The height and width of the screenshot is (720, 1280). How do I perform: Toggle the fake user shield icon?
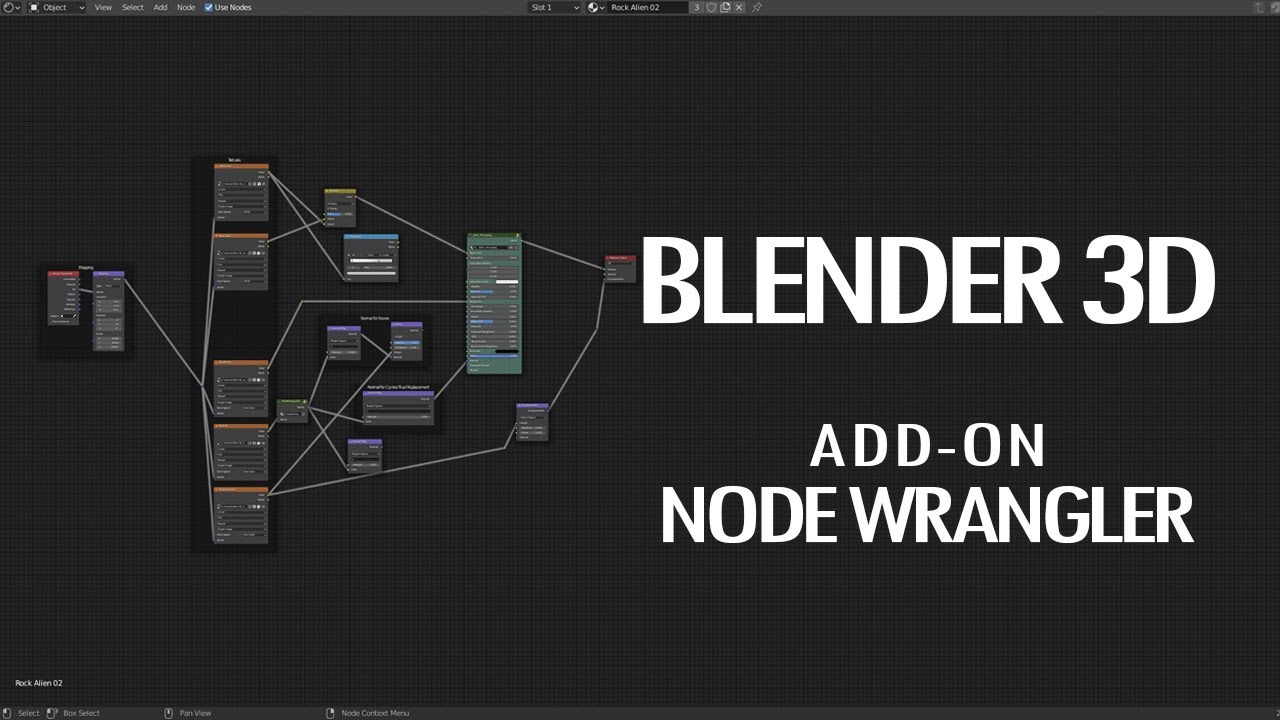pos(711,7)
